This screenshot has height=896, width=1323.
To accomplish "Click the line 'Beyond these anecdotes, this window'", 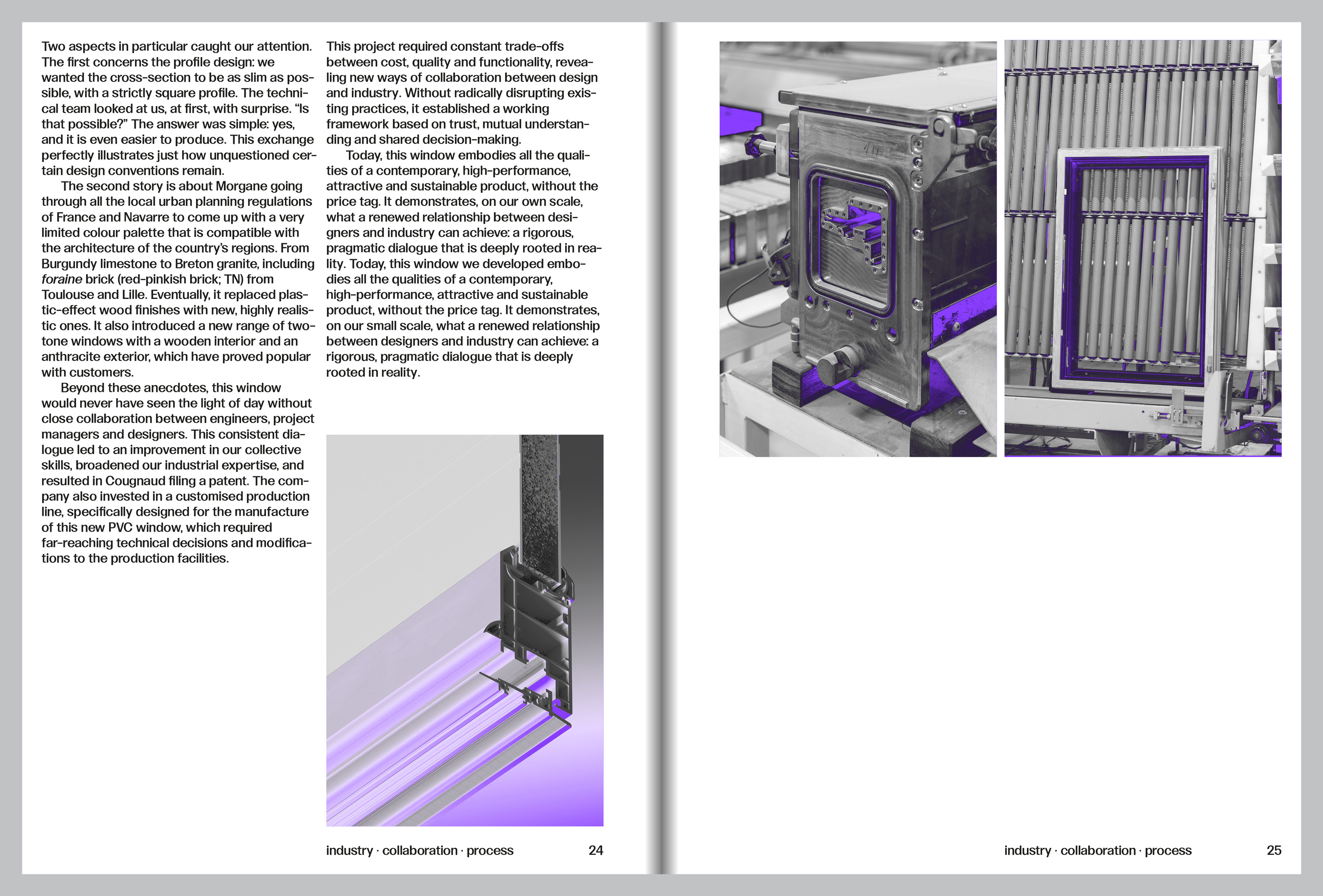I will [x=171, y=388].
